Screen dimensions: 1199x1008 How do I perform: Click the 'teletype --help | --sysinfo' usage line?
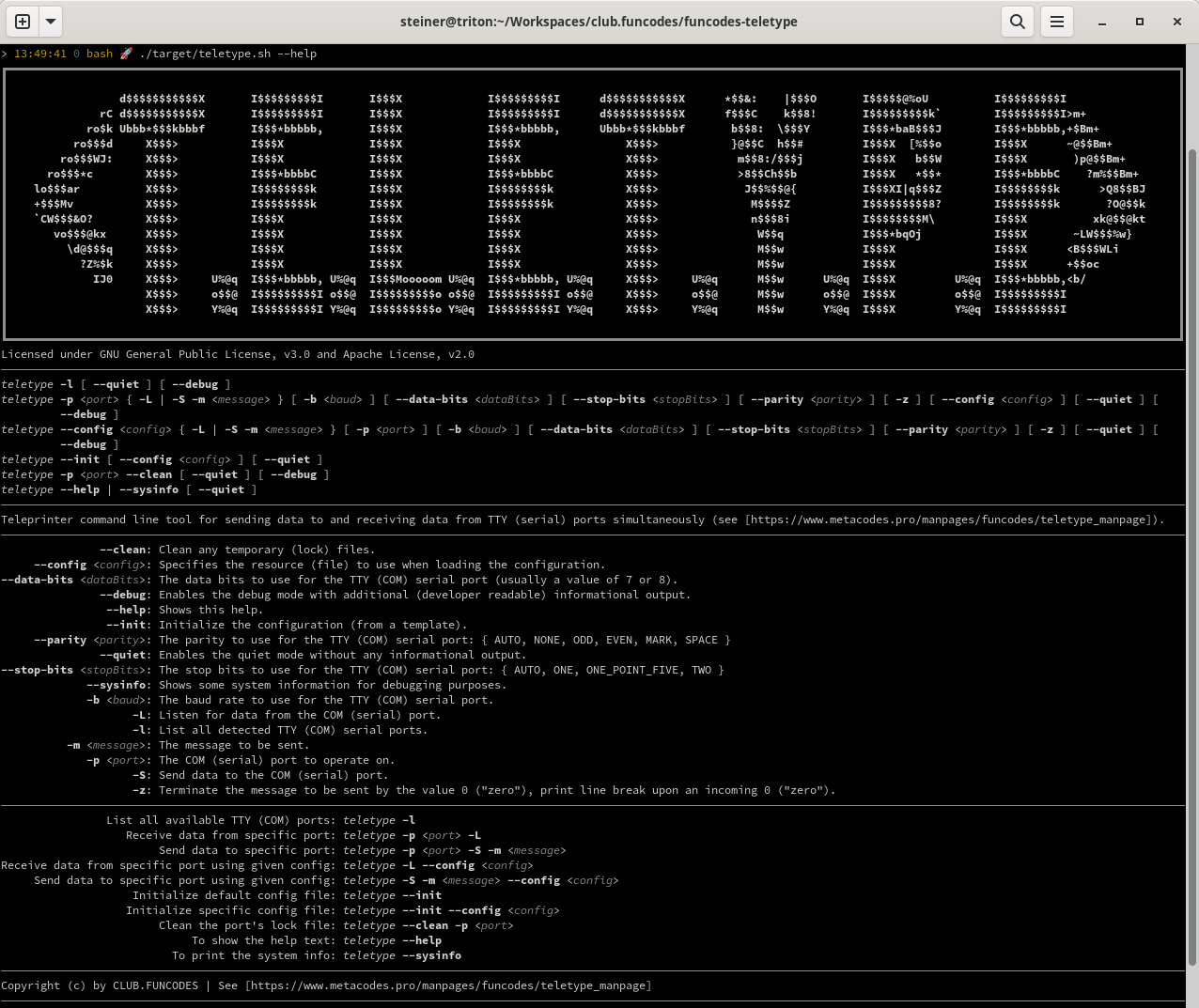click(129, 489)
